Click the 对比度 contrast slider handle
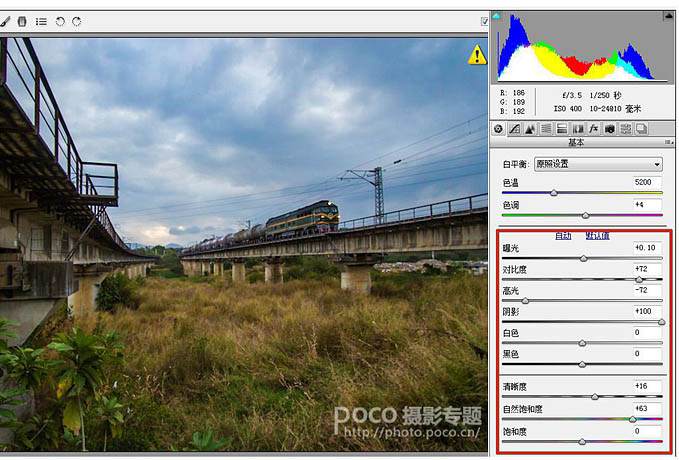 click(x=639, y=279)
